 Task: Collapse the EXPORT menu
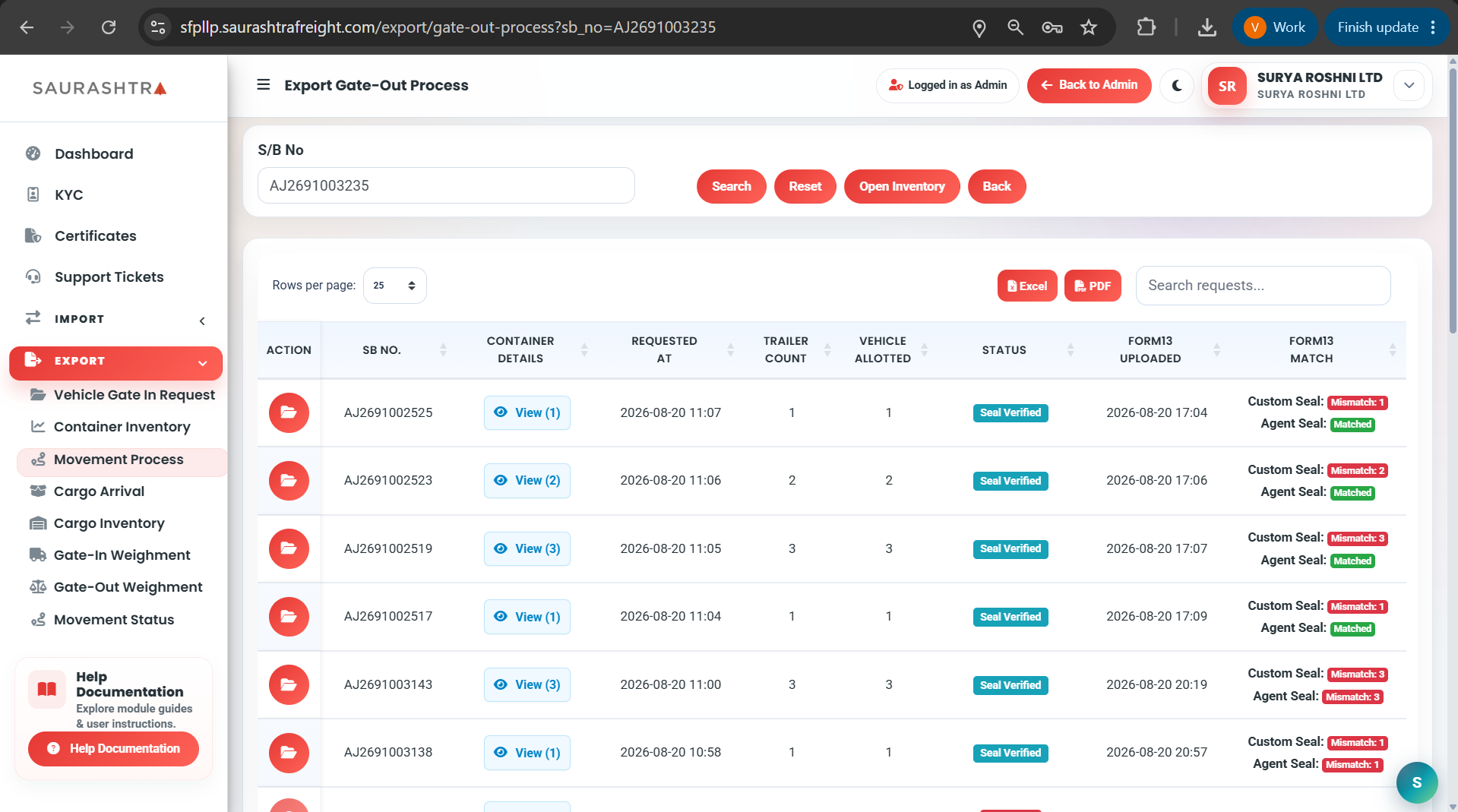tap(115, 362)
